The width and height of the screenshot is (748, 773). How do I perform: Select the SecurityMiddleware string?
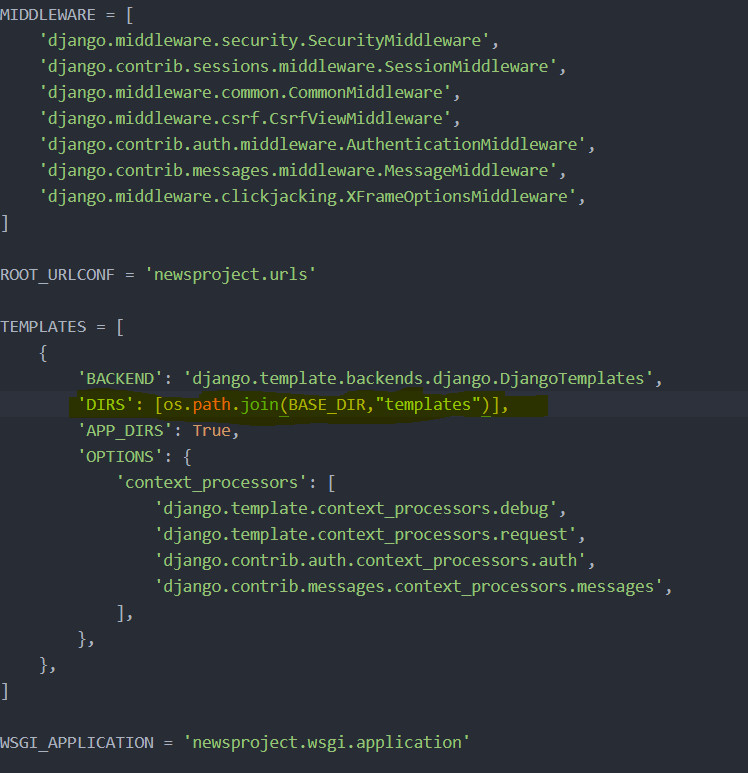[265, 40]
